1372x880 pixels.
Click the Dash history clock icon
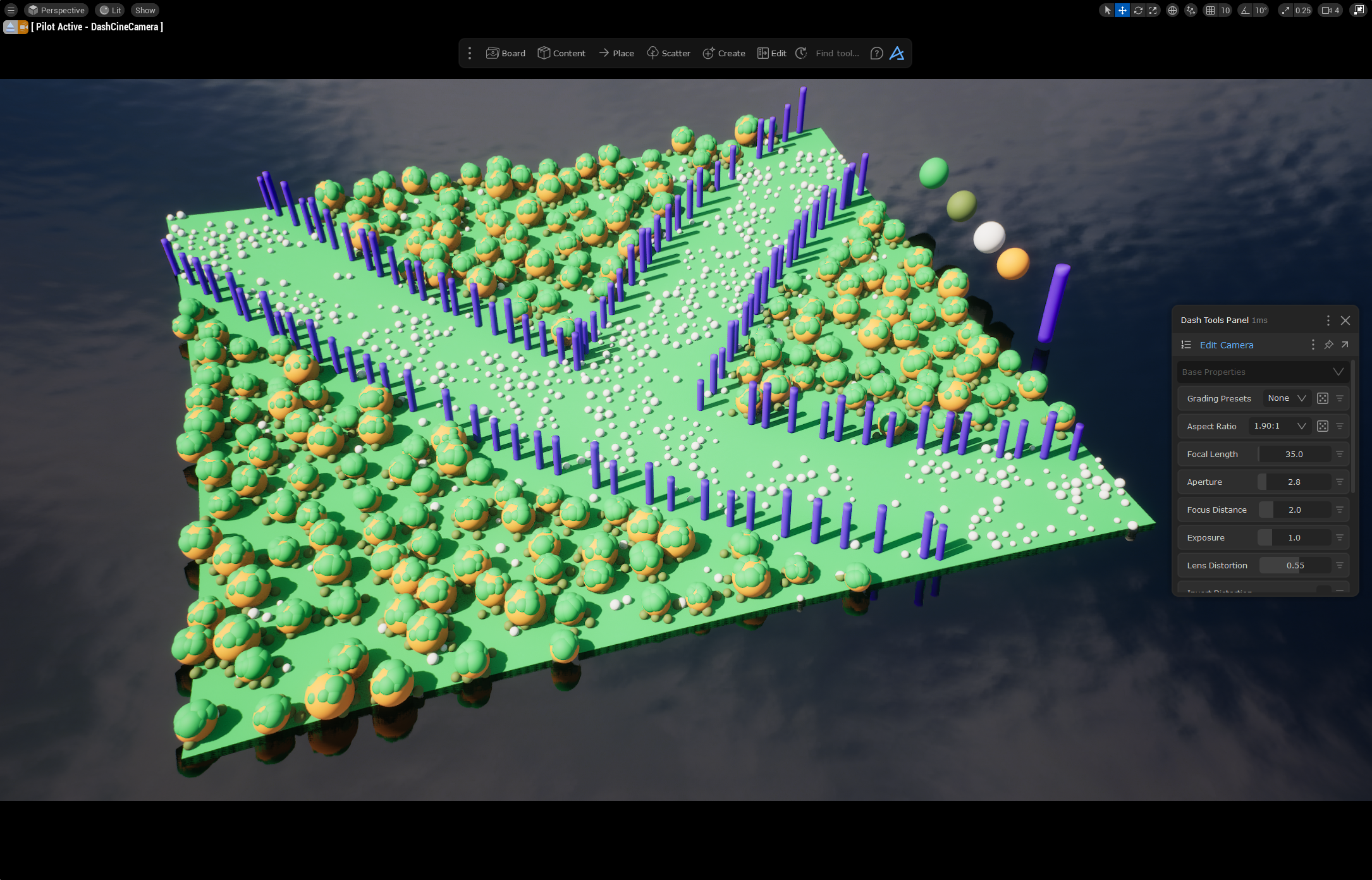[x=801, y=53]
